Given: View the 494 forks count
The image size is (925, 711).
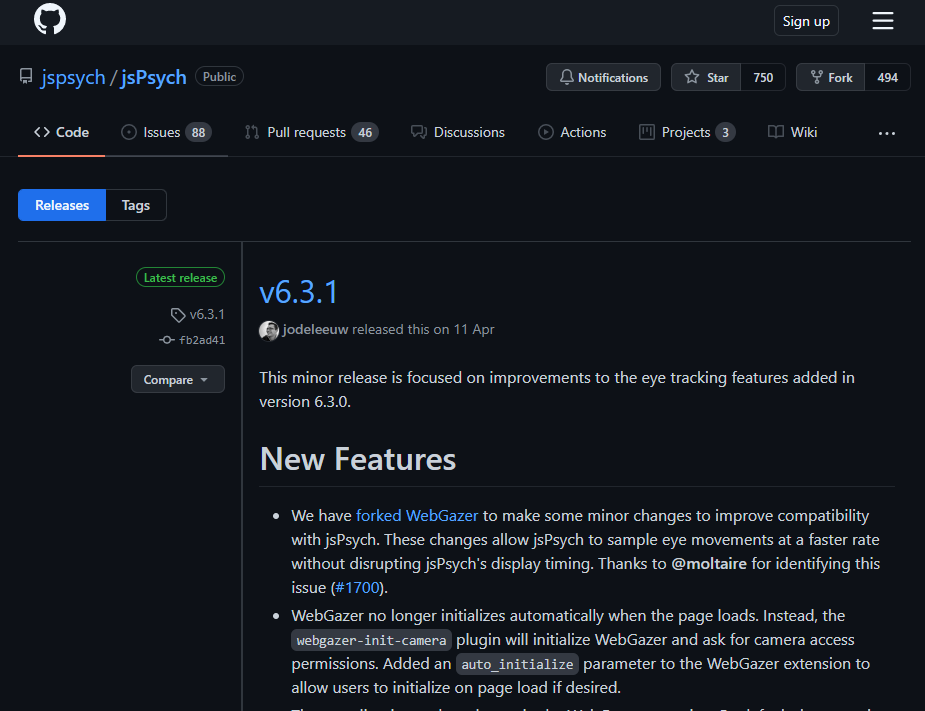Looking at the screenshot, I should point(887,77).
